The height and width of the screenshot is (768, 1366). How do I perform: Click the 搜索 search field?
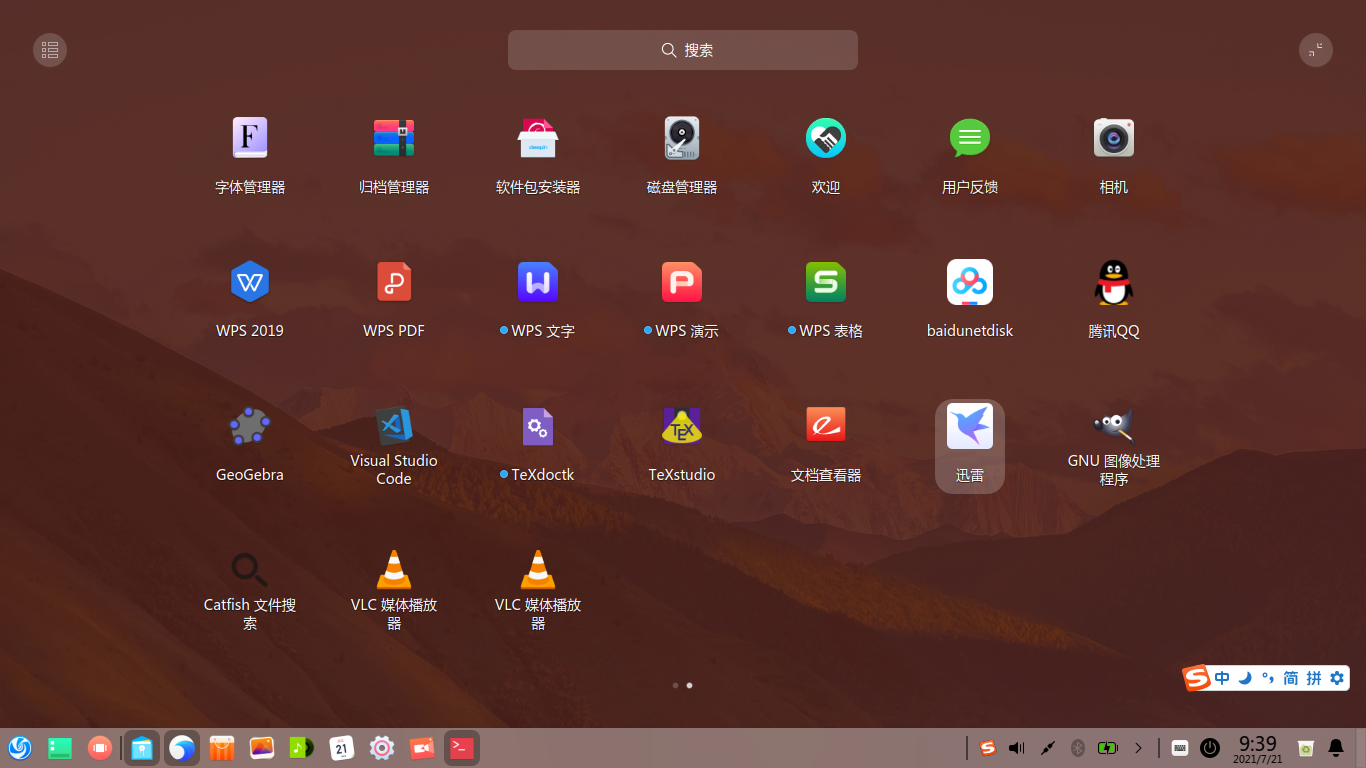pyautogui.click(x=683, y=50)
